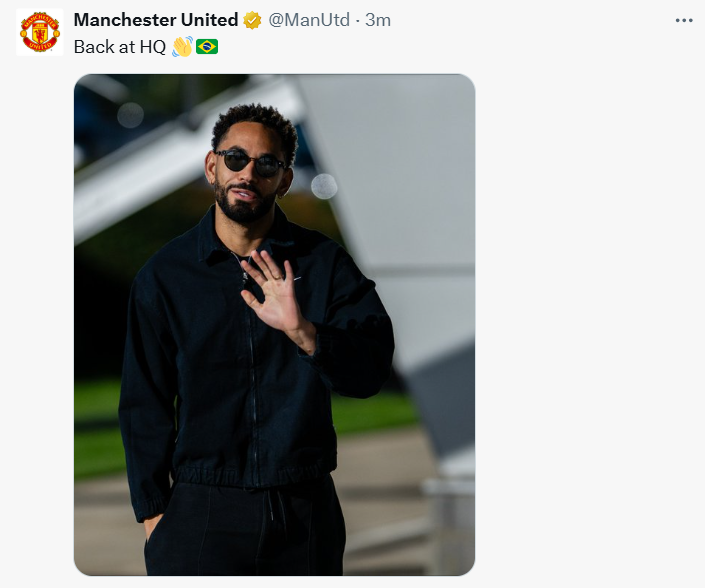The width and height of the screenshot is (705, 588).
Task: Click the Brazil flag emoji
Action: 207,46
